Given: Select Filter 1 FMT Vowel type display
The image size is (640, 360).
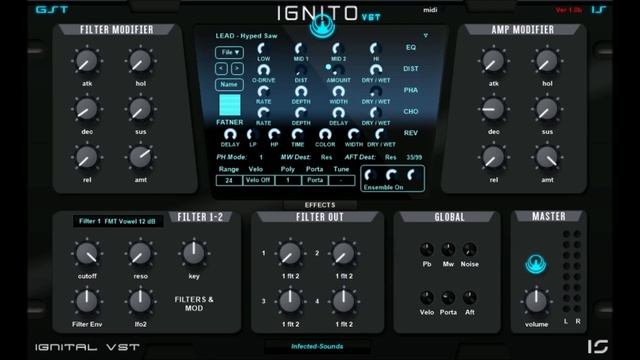Looking at the screenshot, I should click(x=118, y=221).
